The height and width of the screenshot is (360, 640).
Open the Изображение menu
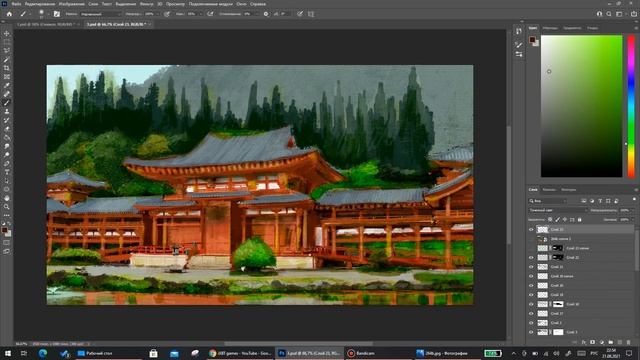pyautogui.click(x=71, y=4)
